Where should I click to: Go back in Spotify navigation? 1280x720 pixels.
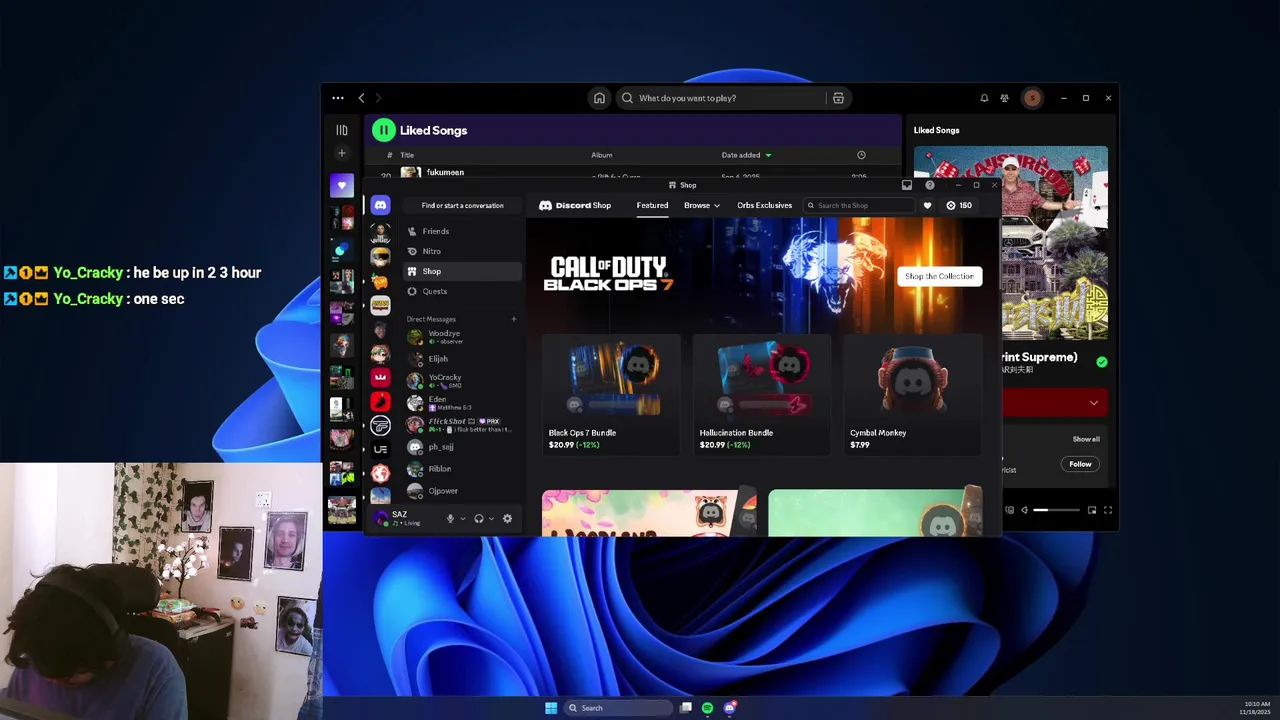pyautogui.click(x=362, y=98)
